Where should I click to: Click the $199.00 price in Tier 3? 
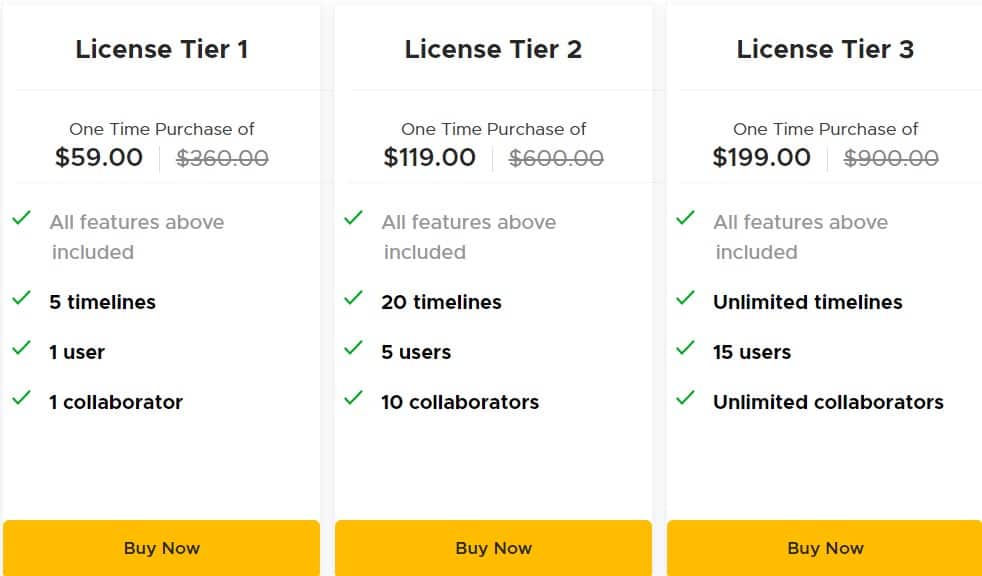point(761,158)
